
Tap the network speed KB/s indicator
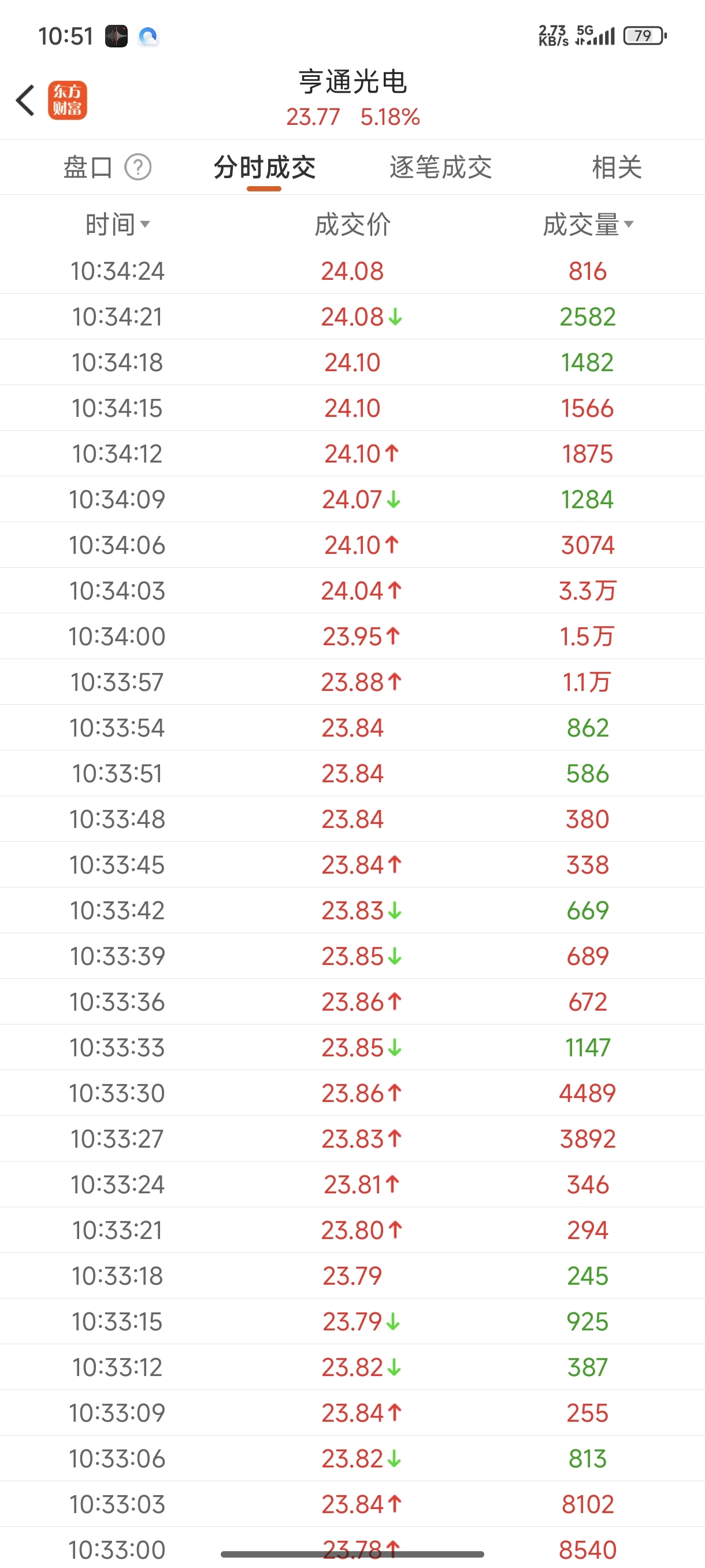tap(553, 36)
